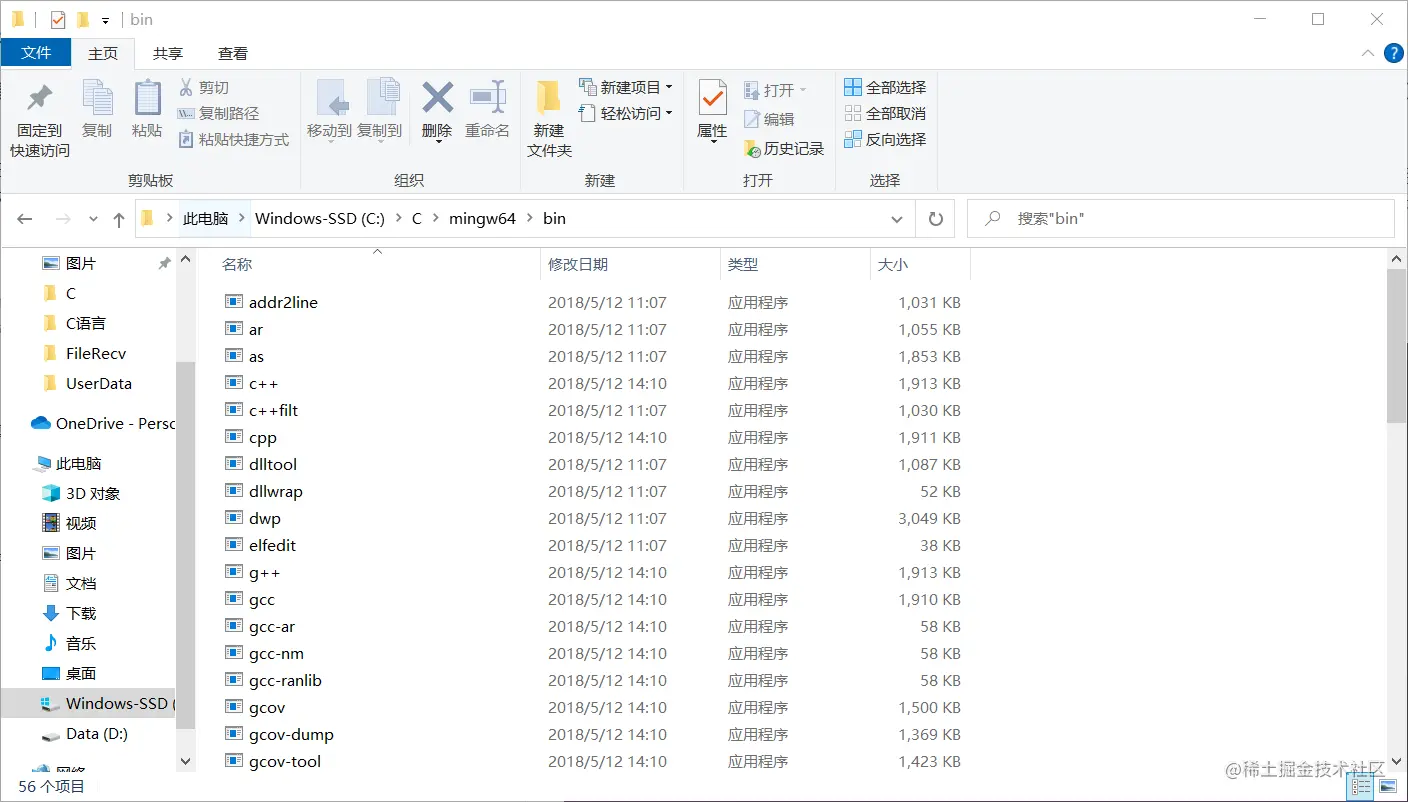
Task: Click the Refresh button beside the address bar
Action: tap(936, 218)
